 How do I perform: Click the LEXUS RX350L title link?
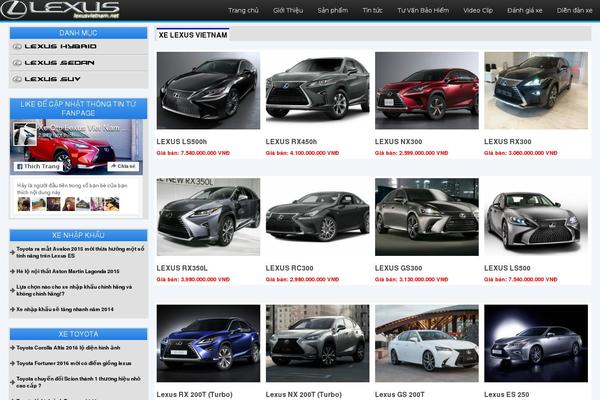pos(182,268)
